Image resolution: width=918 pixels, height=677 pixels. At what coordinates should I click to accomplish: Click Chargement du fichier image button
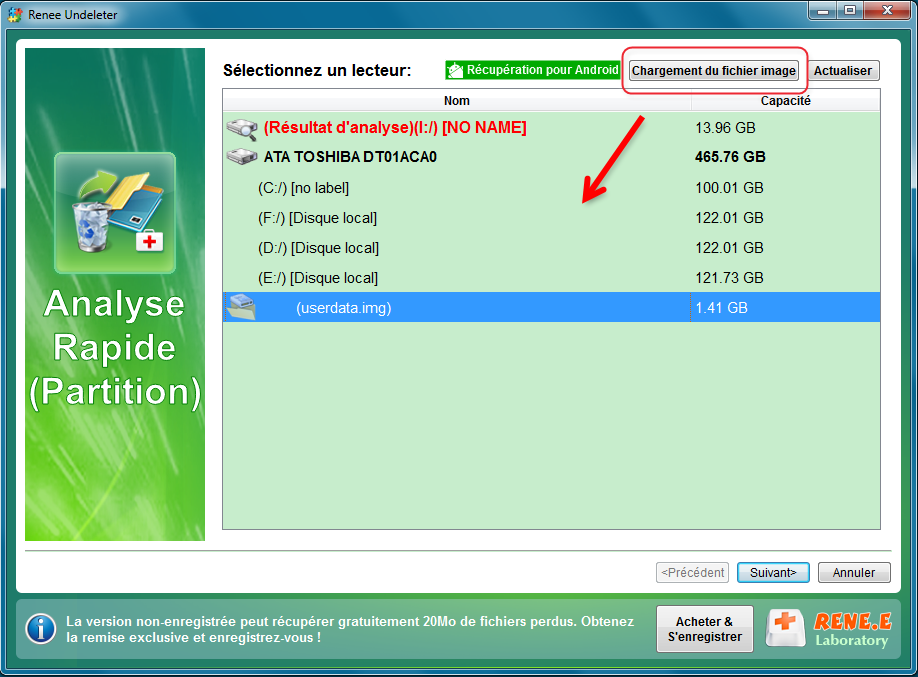click(x=714, y=71)
